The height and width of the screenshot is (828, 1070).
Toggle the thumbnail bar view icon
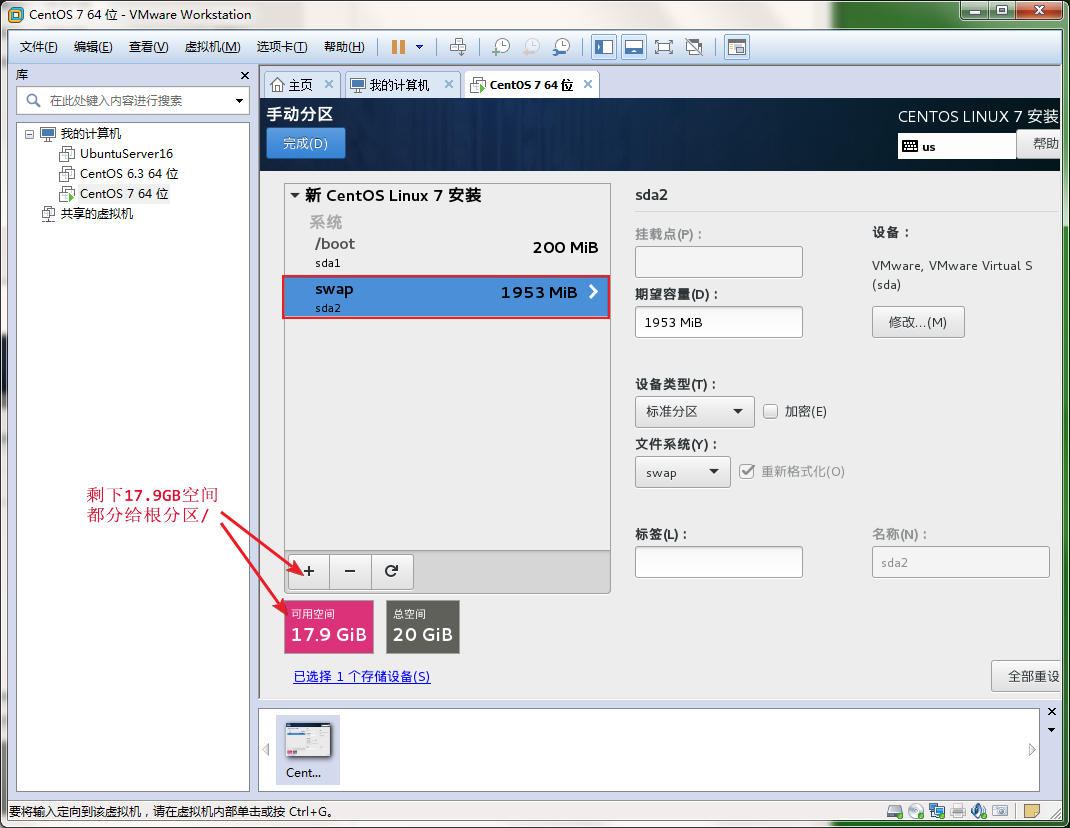pos(634,47)
